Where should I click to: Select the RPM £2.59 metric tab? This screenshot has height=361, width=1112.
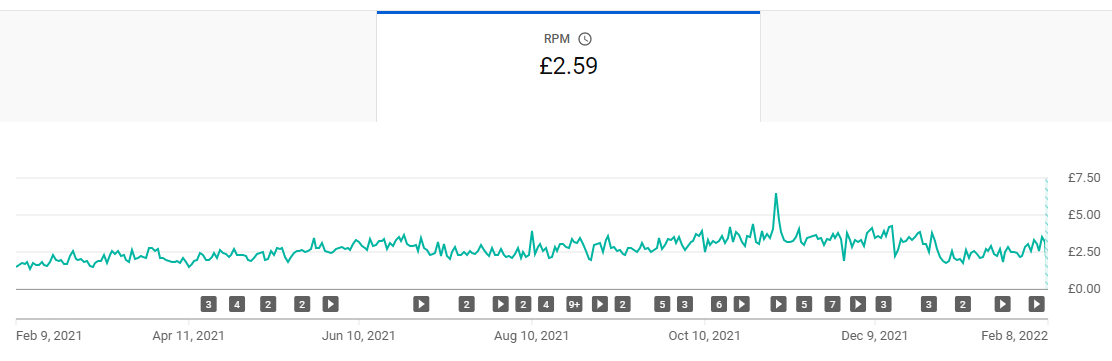coord(568,67)
